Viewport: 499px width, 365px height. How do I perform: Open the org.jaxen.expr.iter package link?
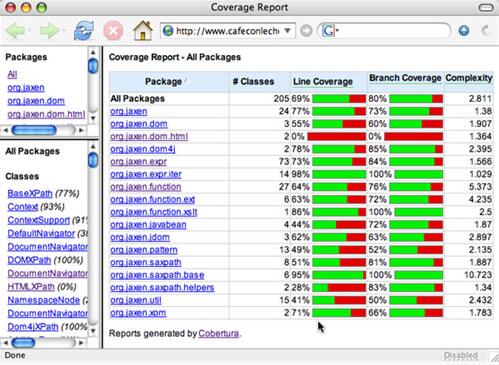[146, 174]
